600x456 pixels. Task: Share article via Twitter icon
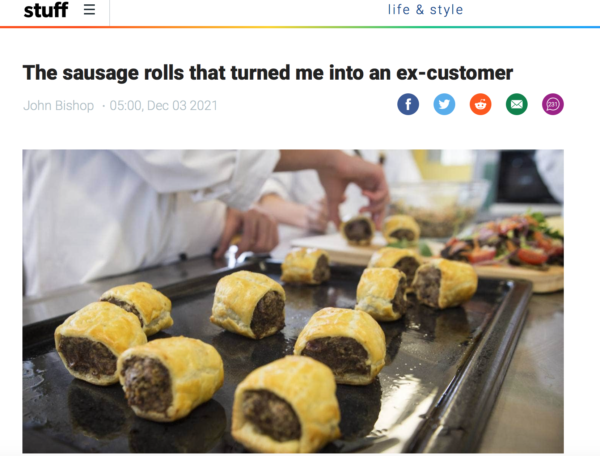tap(444, 104)
